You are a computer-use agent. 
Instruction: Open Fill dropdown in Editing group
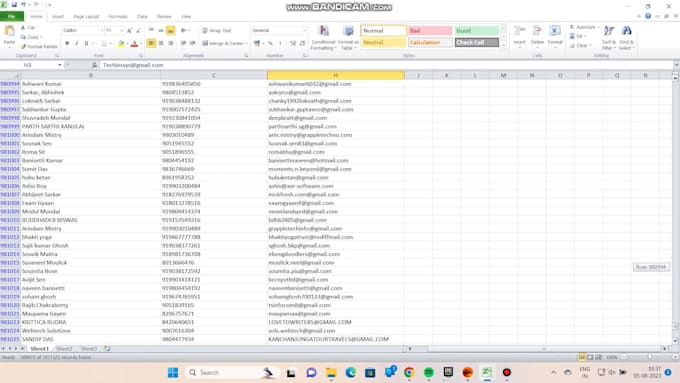point(585,36)
